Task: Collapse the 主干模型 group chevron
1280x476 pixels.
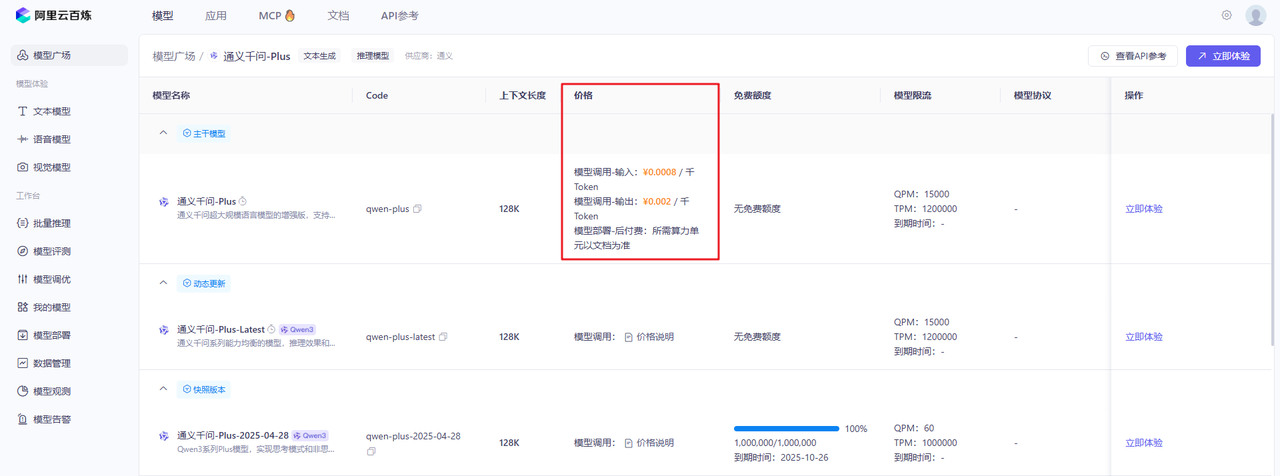Action: point(163,132)
